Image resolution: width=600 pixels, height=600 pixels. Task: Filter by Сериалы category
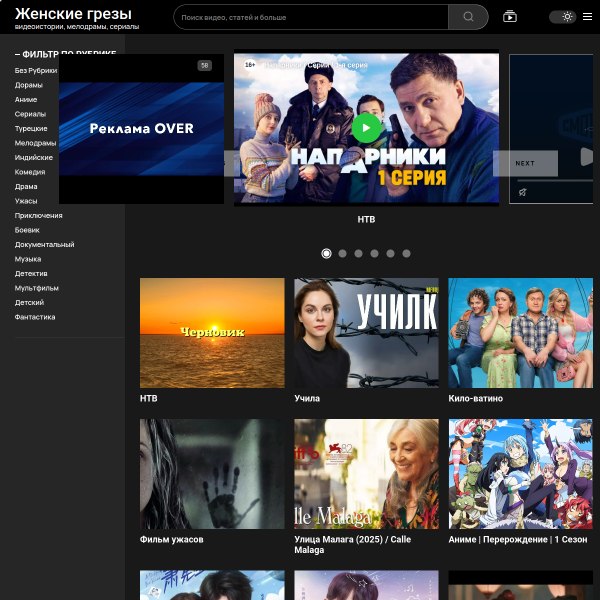point(30,114)
